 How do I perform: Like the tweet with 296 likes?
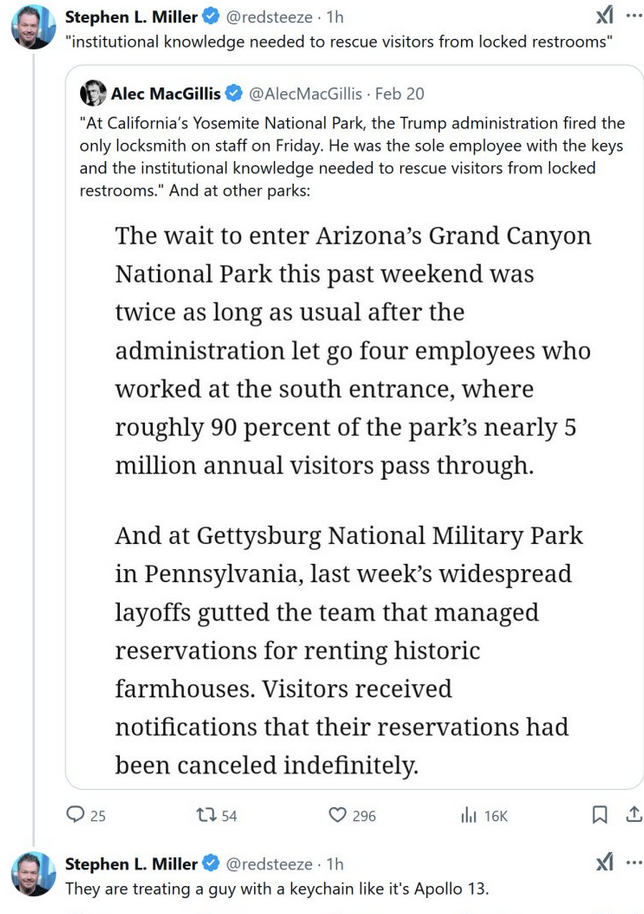(x=338, y=815)
